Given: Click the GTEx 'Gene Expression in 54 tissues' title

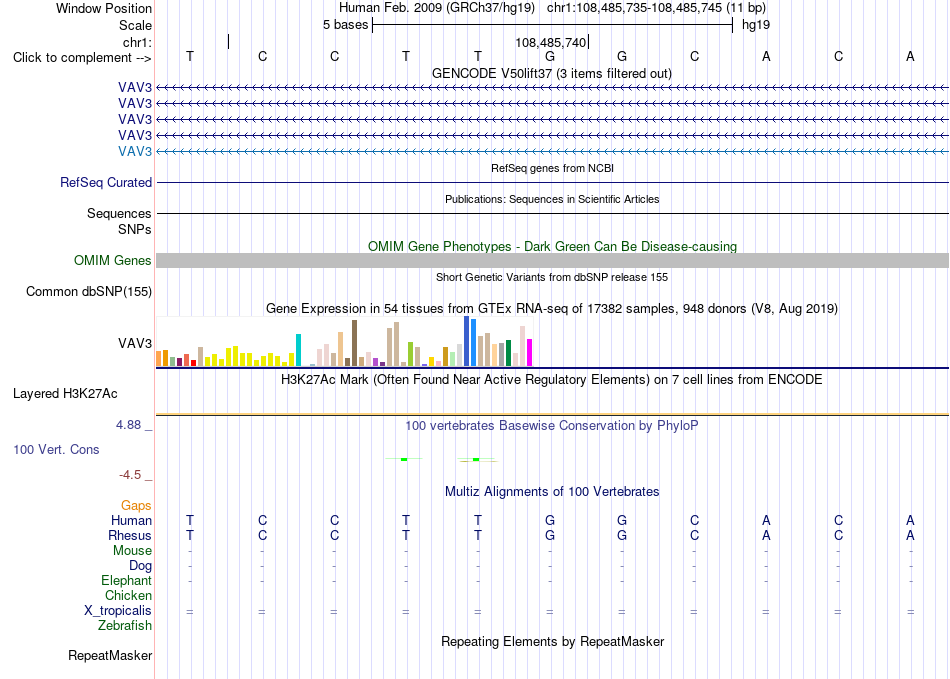Looking at the screenshot, I should point(552,309).
